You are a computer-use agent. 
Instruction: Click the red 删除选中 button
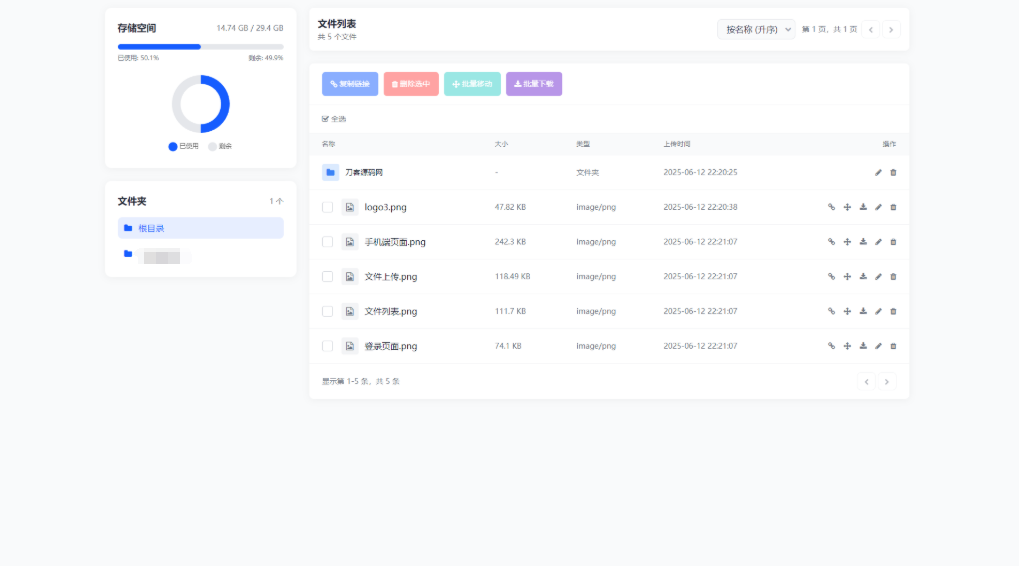click(411, 84)
